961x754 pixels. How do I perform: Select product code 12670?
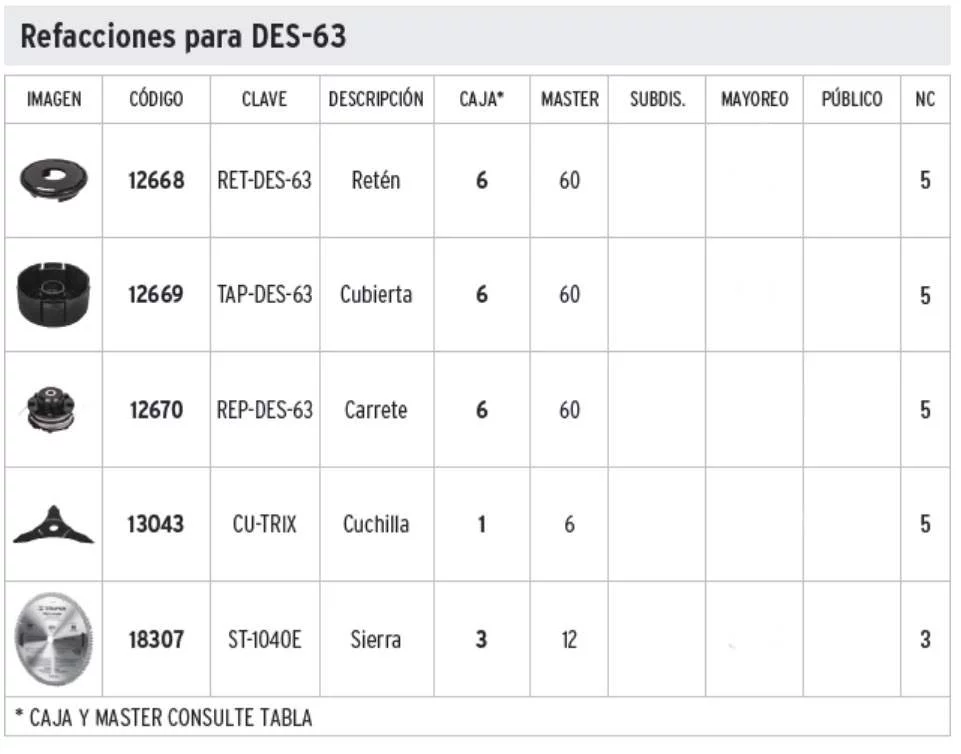tap(156, 410)
